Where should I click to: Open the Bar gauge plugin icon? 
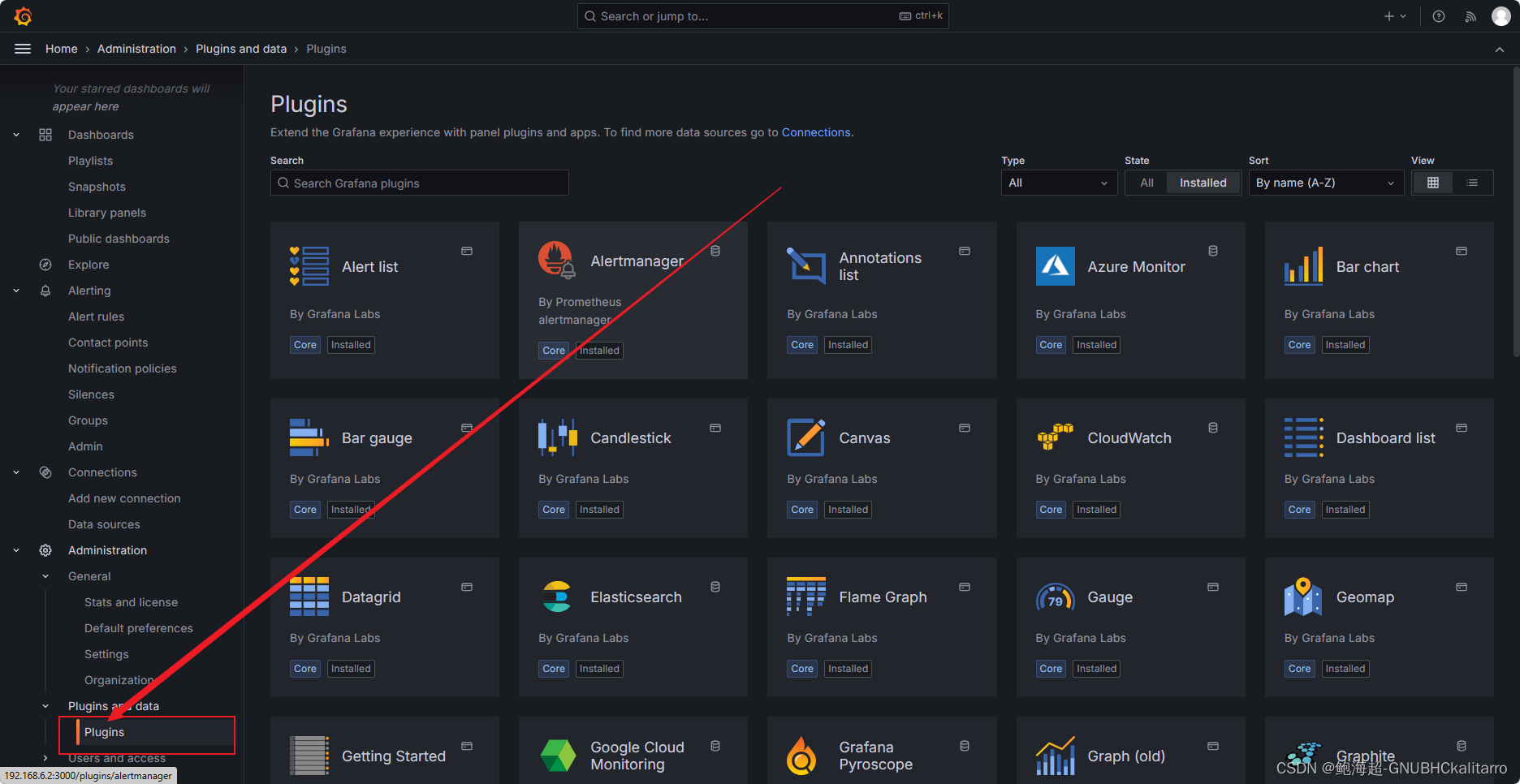pyautogui.click(x=309, y=437)
